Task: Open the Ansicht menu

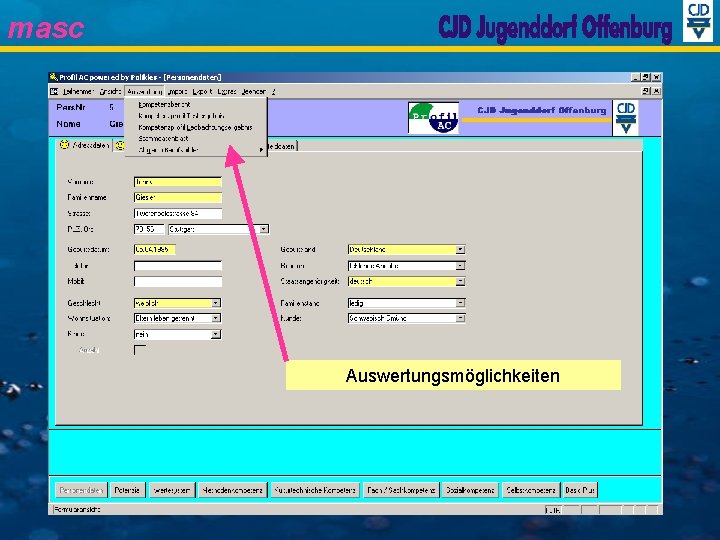Action: [110, 92]
